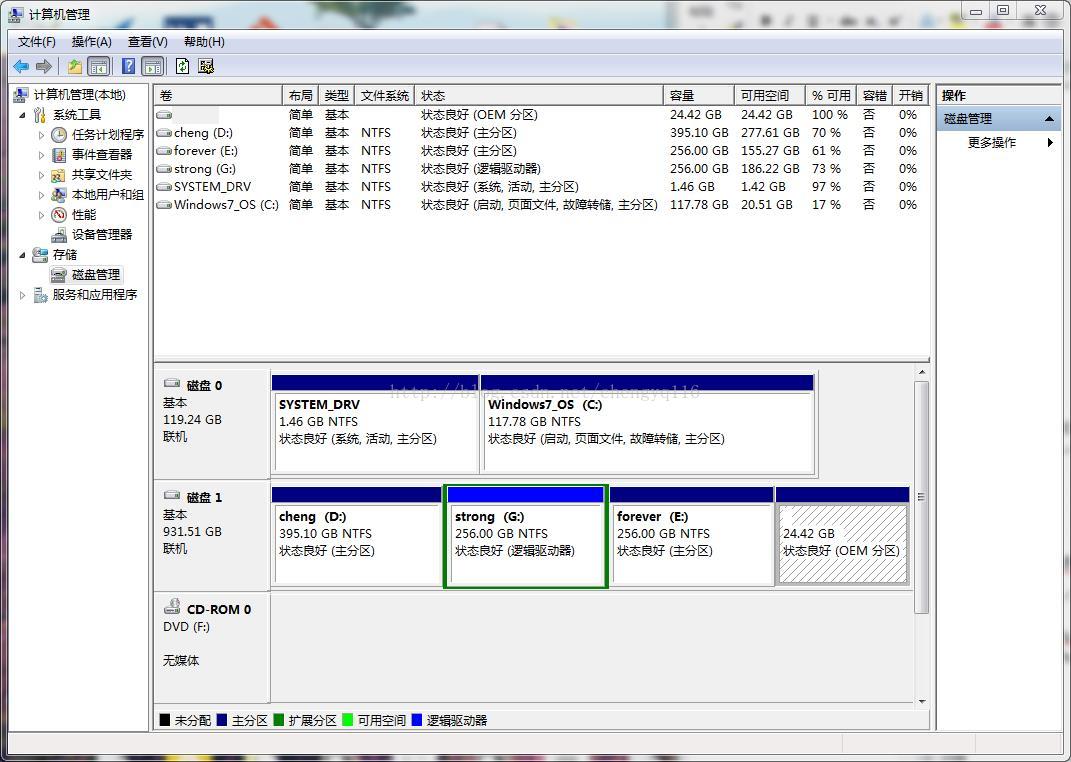Click the Windows7_OS (C:) volume icon in list
The width and height of the screenshot is (1071, 762).
point(164,204)
